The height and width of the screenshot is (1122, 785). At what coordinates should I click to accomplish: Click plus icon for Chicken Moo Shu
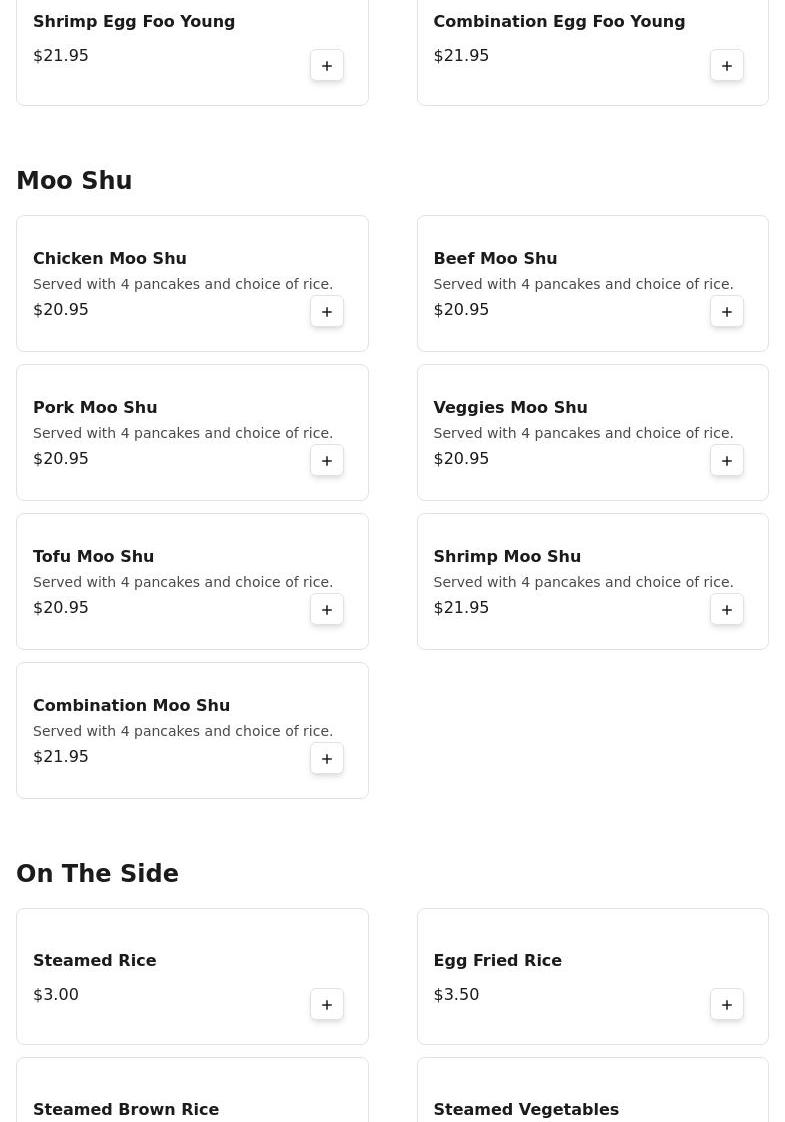[327, 312]
